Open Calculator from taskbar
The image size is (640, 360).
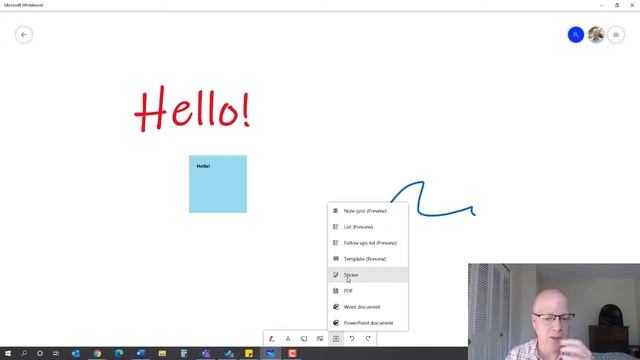pyautogui.click(x=184, y=353)
